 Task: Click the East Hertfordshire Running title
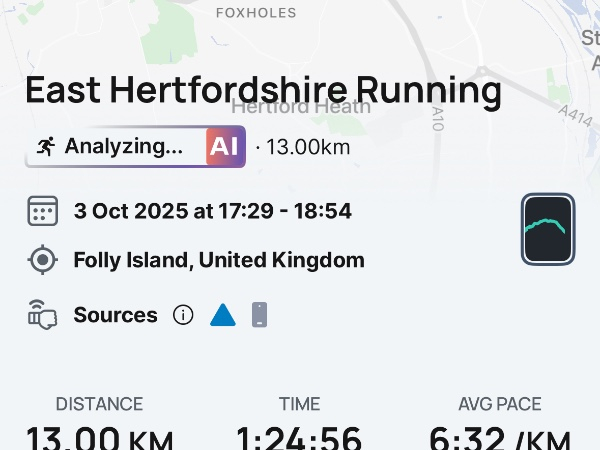pos(263,91)
